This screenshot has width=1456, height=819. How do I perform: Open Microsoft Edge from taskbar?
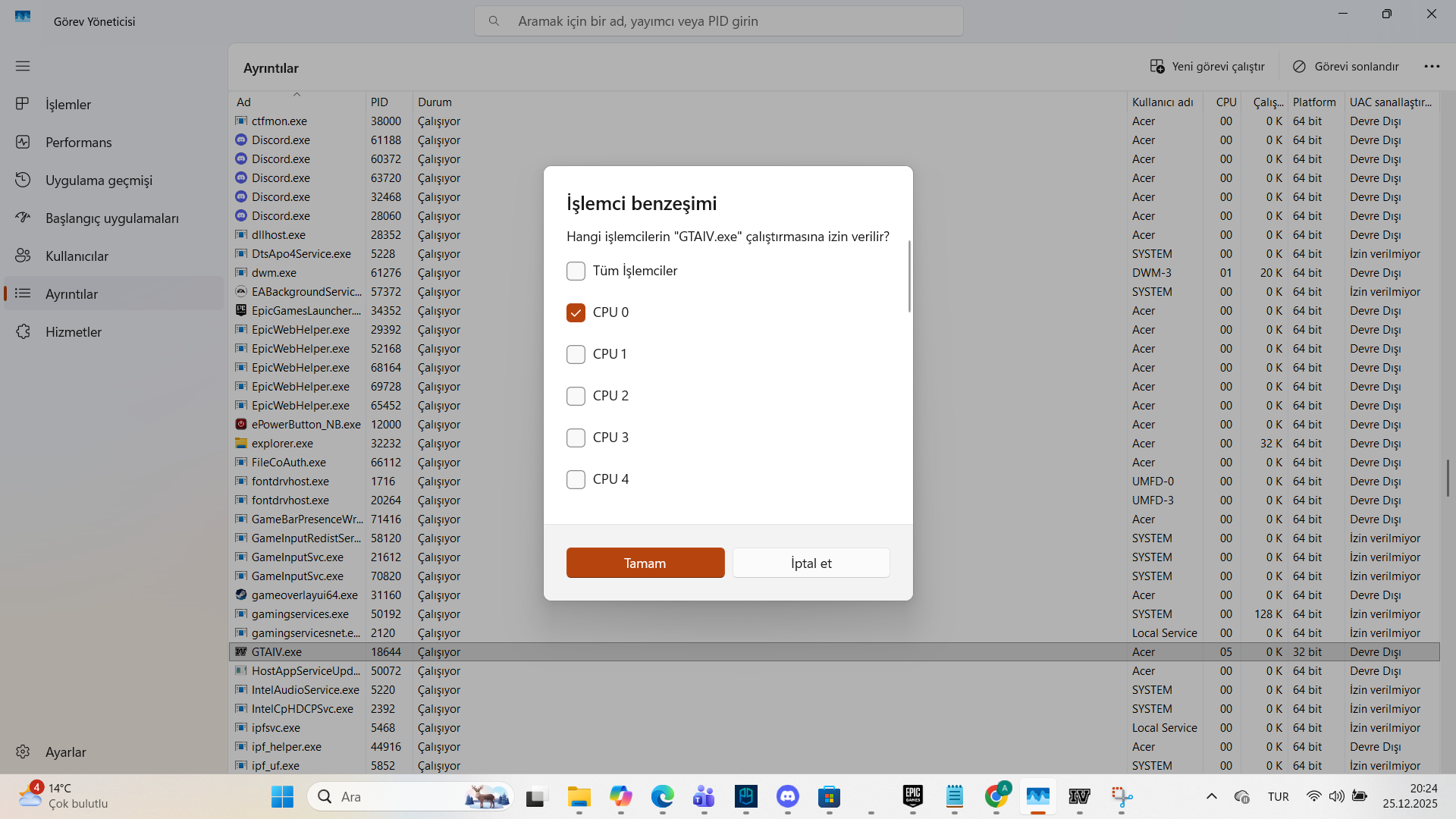click(662, 796)
